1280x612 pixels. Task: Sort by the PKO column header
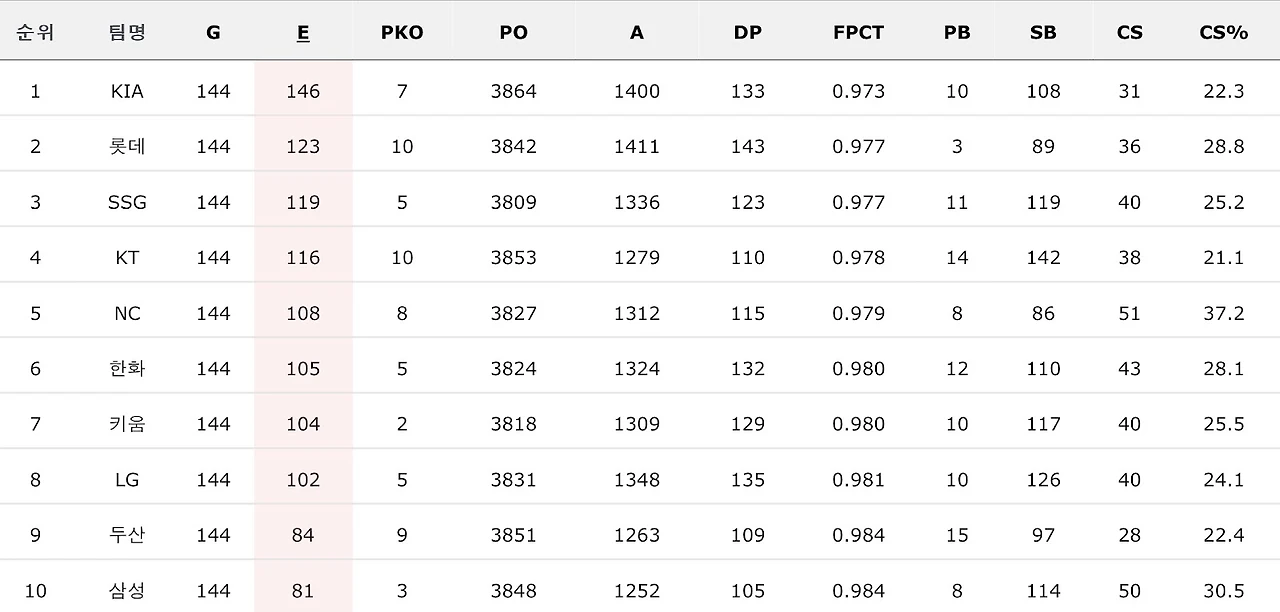(402, 32)
